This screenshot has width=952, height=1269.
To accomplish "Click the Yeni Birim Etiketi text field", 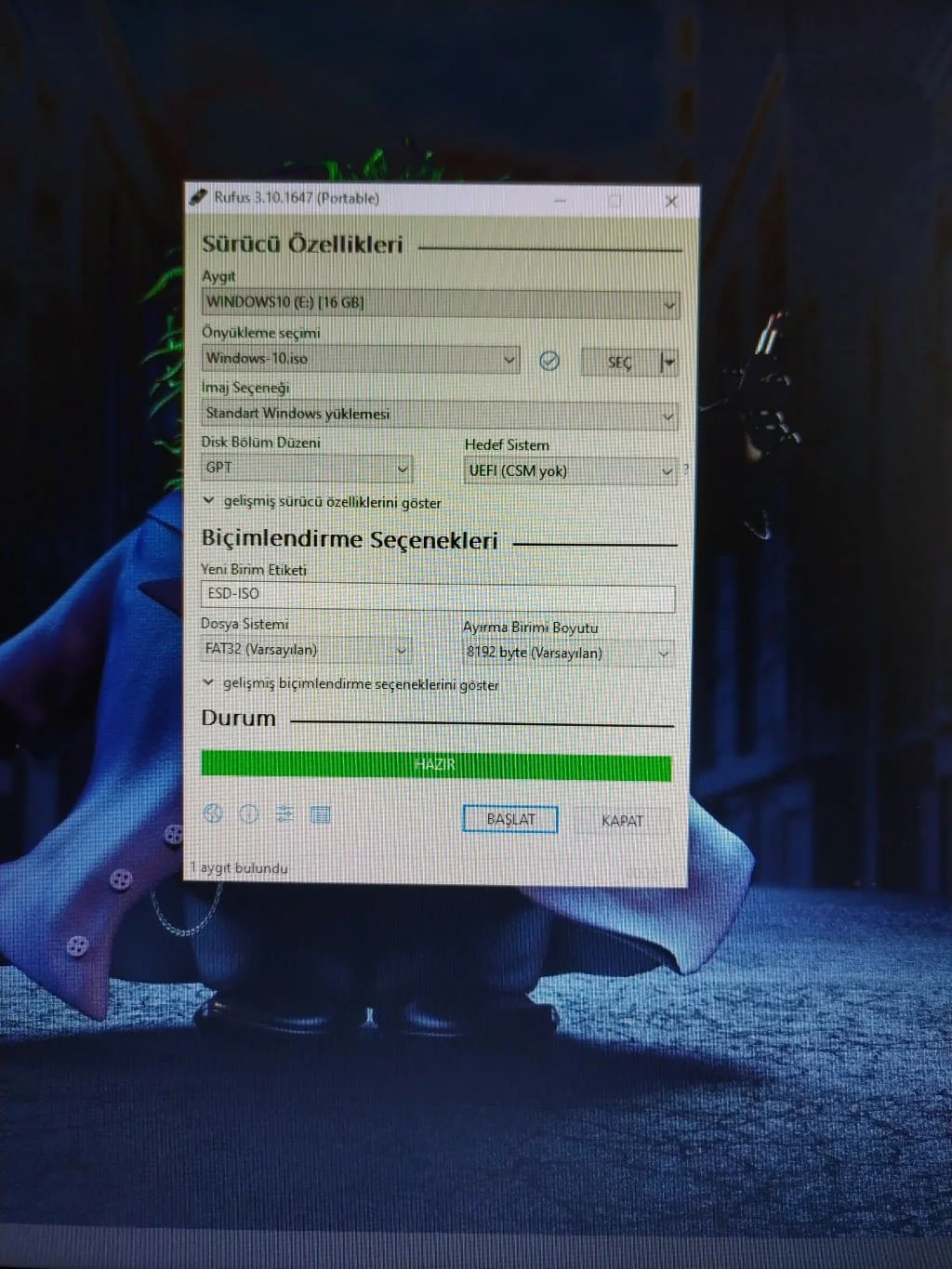I will point(438,596).
